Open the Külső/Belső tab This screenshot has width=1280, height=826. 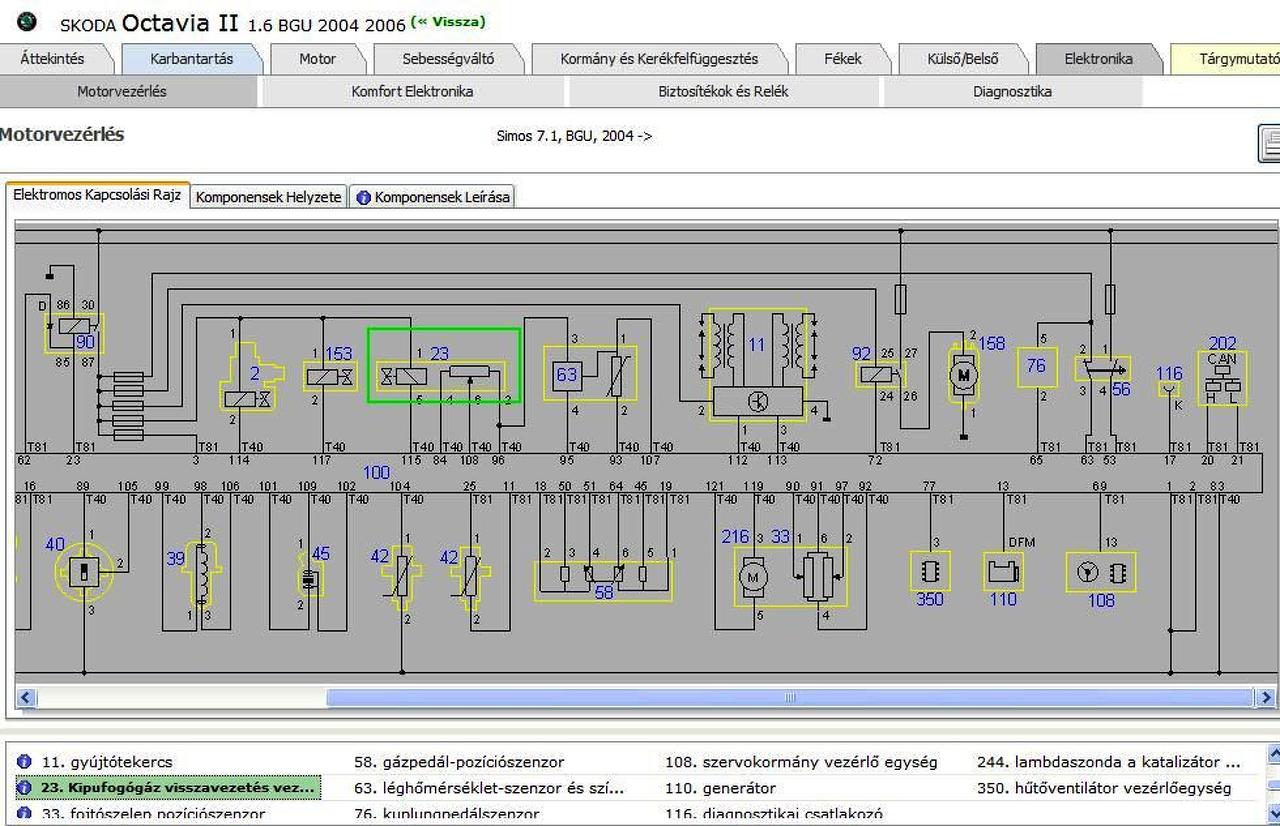[x=963, y=59]
